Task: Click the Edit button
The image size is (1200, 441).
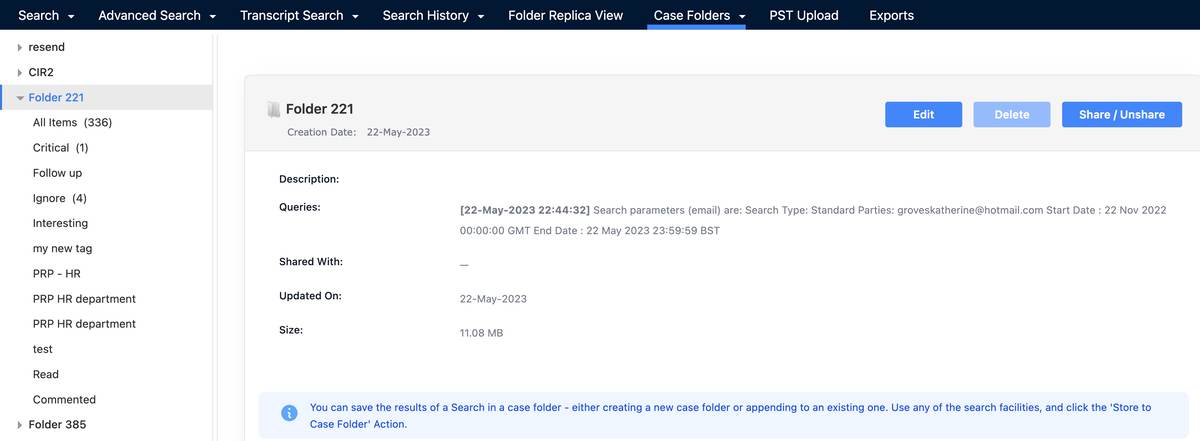Action: coord(923,115)
